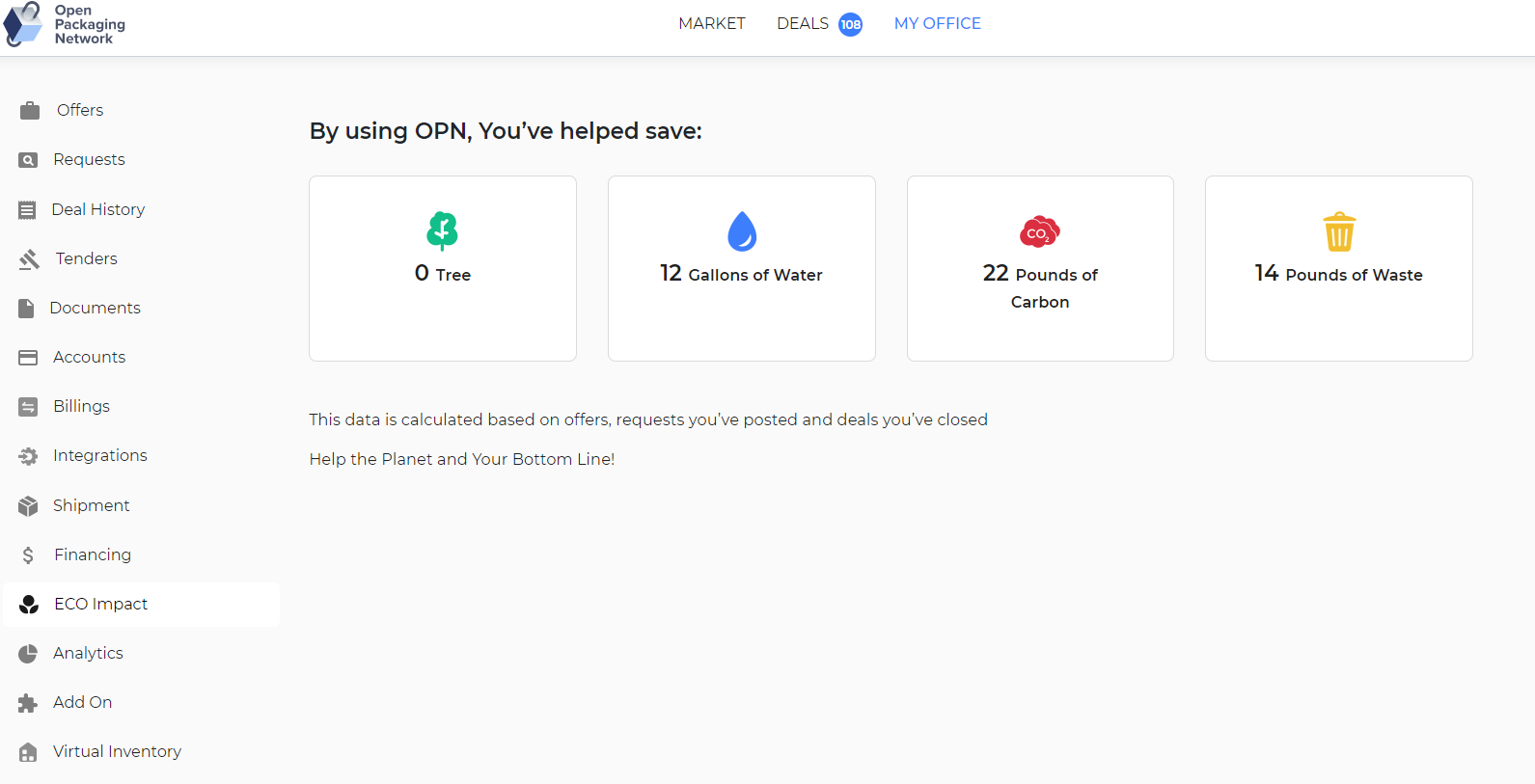This screenshot has height=784, width=1535.
Task: Click the blue water drop icon
Action: click(x=741, y=231)
